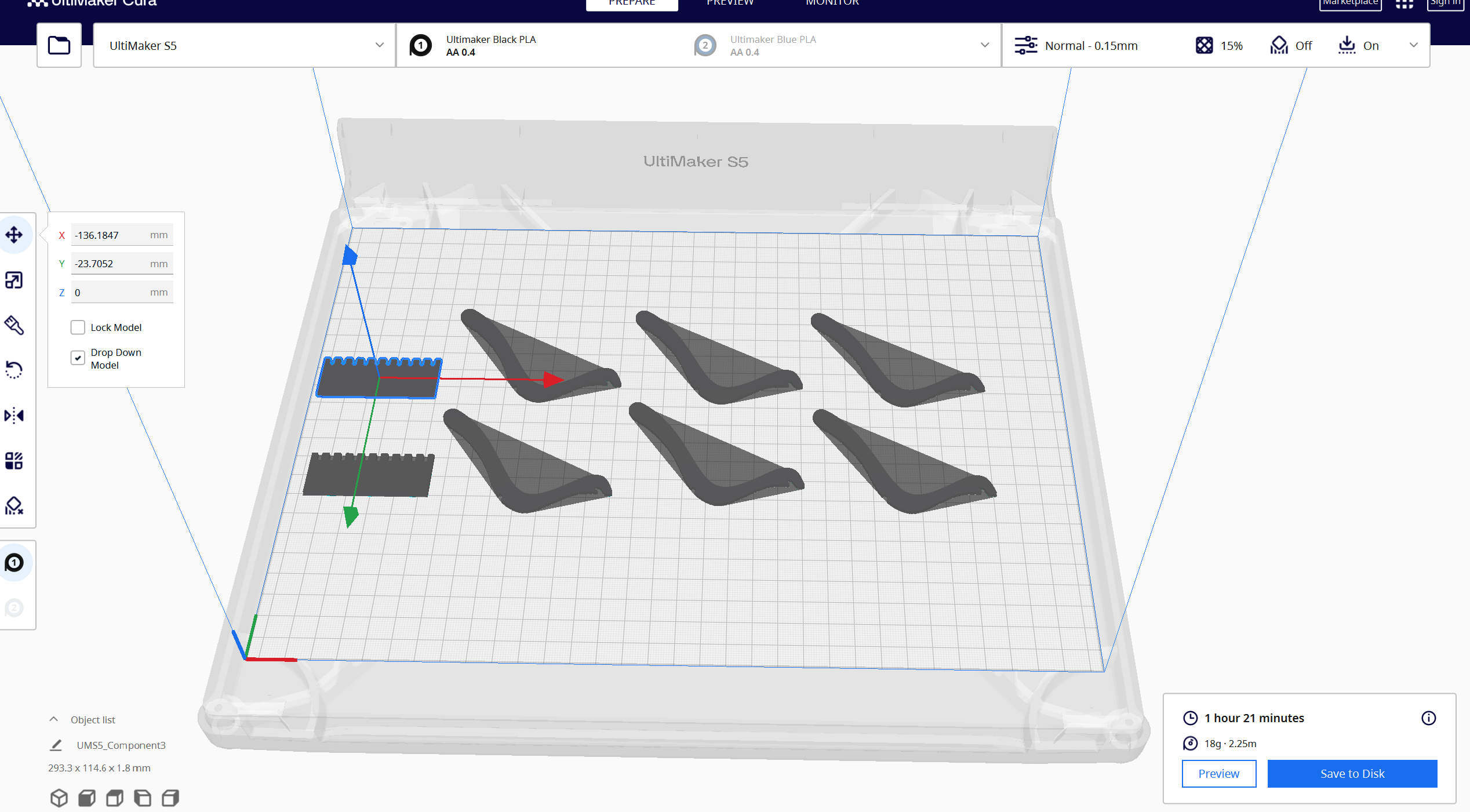This screenshot has height=812, width=1470.
Task: Open file folder icon
Action: click(x=59, y=45)
